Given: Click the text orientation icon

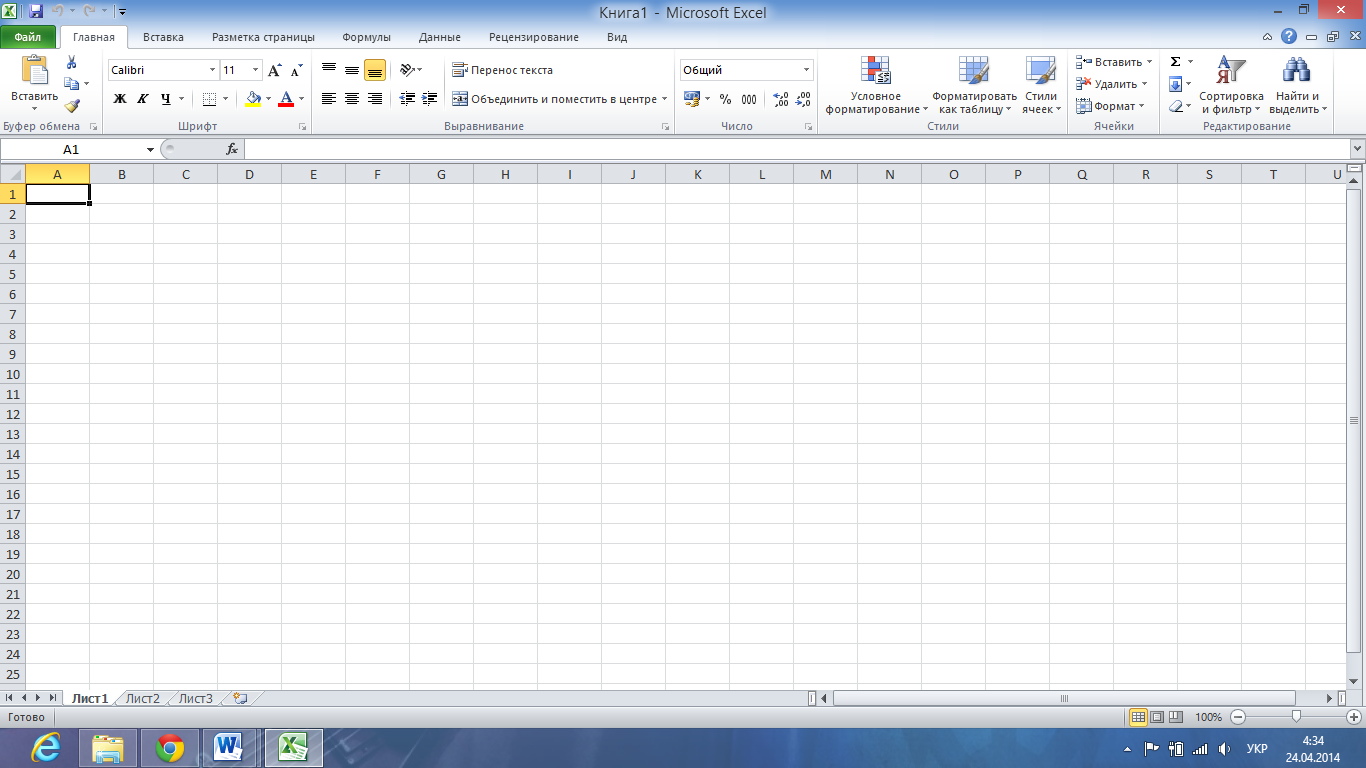Looking at the screenshot, I should pos(406,70).
